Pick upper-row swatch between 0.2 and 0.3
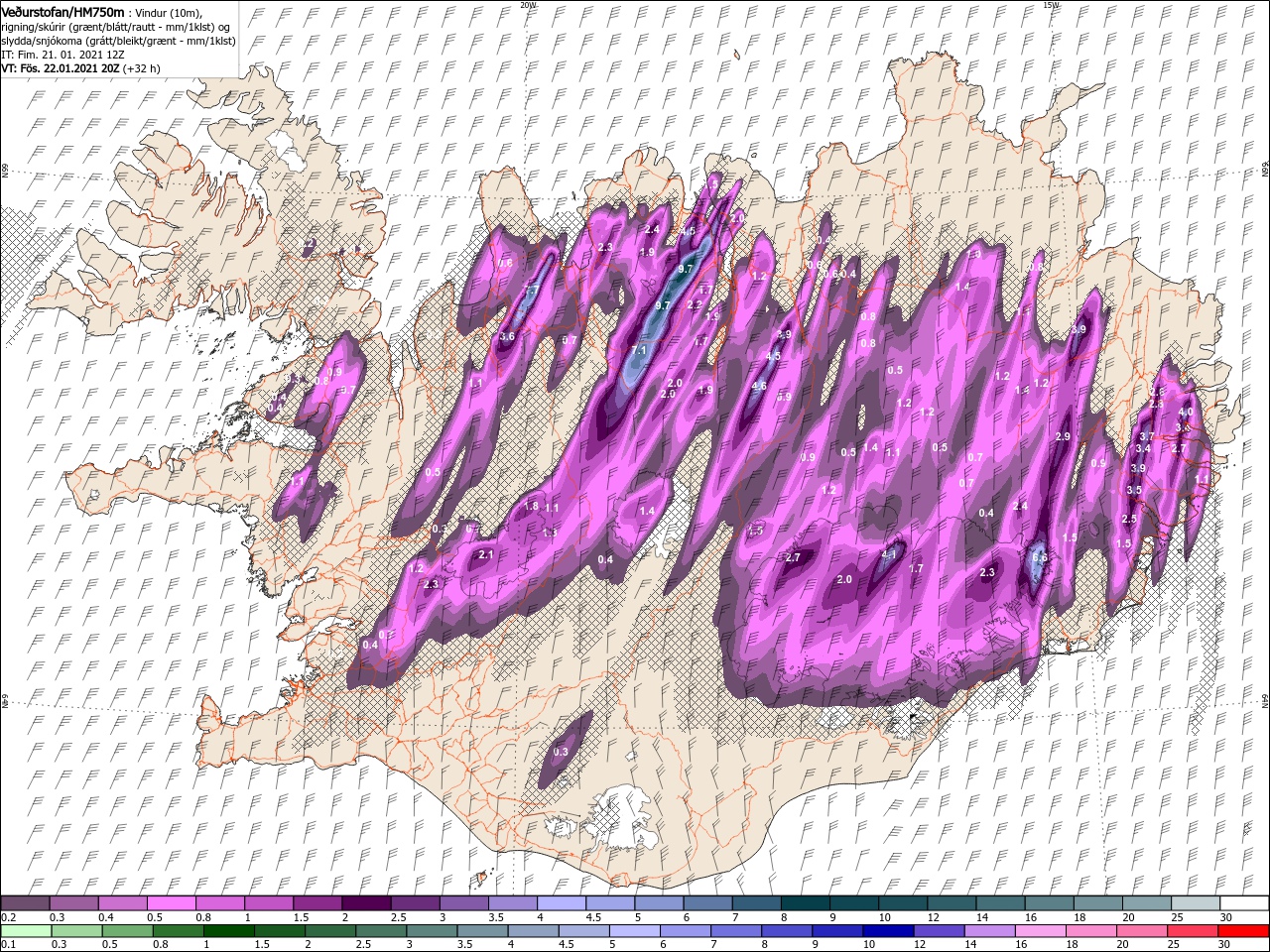The width and height of the screenshot is (1270, 952). click(x=25, y=903)
